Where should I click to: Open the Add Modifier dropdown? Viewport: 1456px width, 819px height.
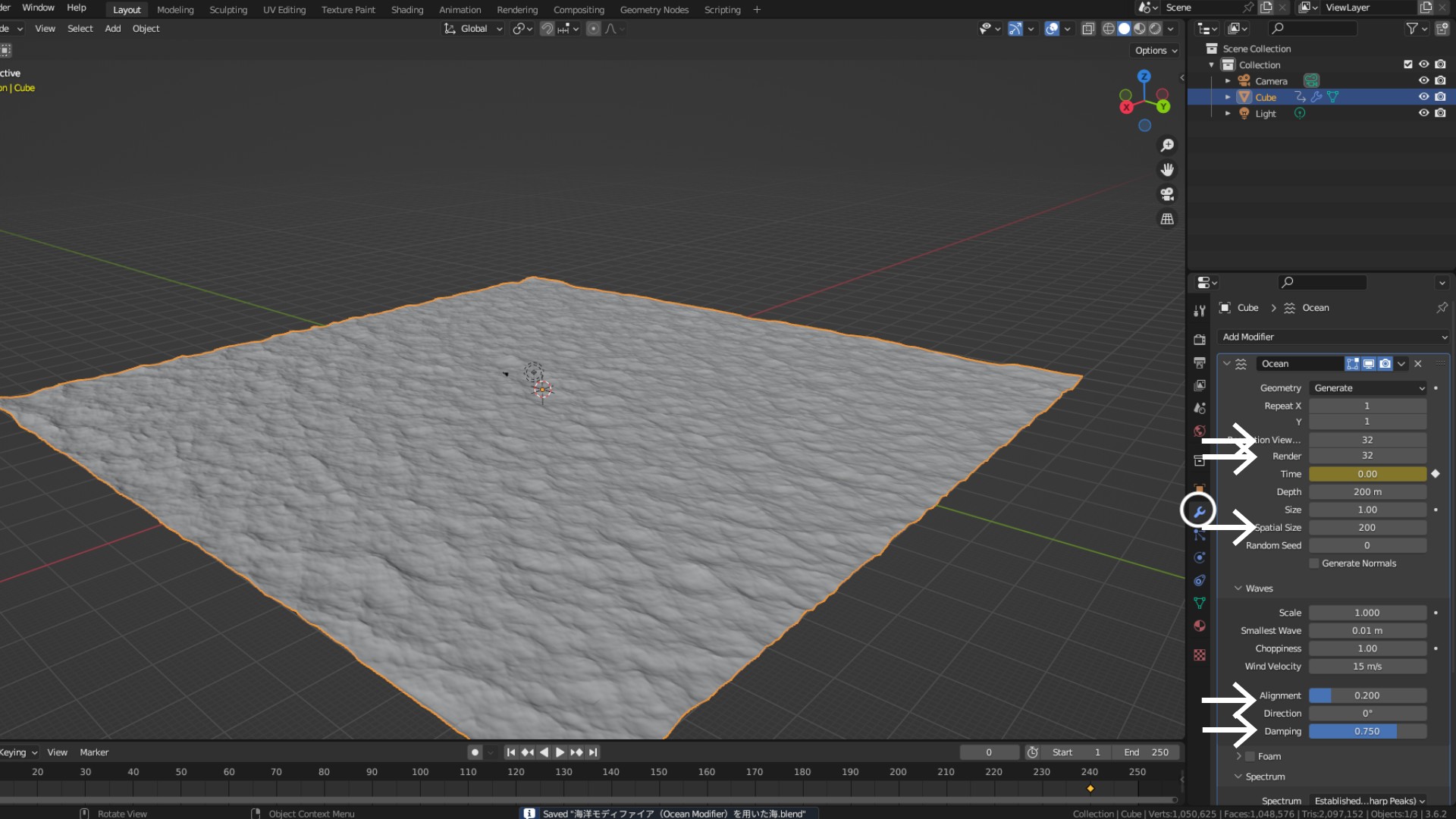tap(1334, 337)
